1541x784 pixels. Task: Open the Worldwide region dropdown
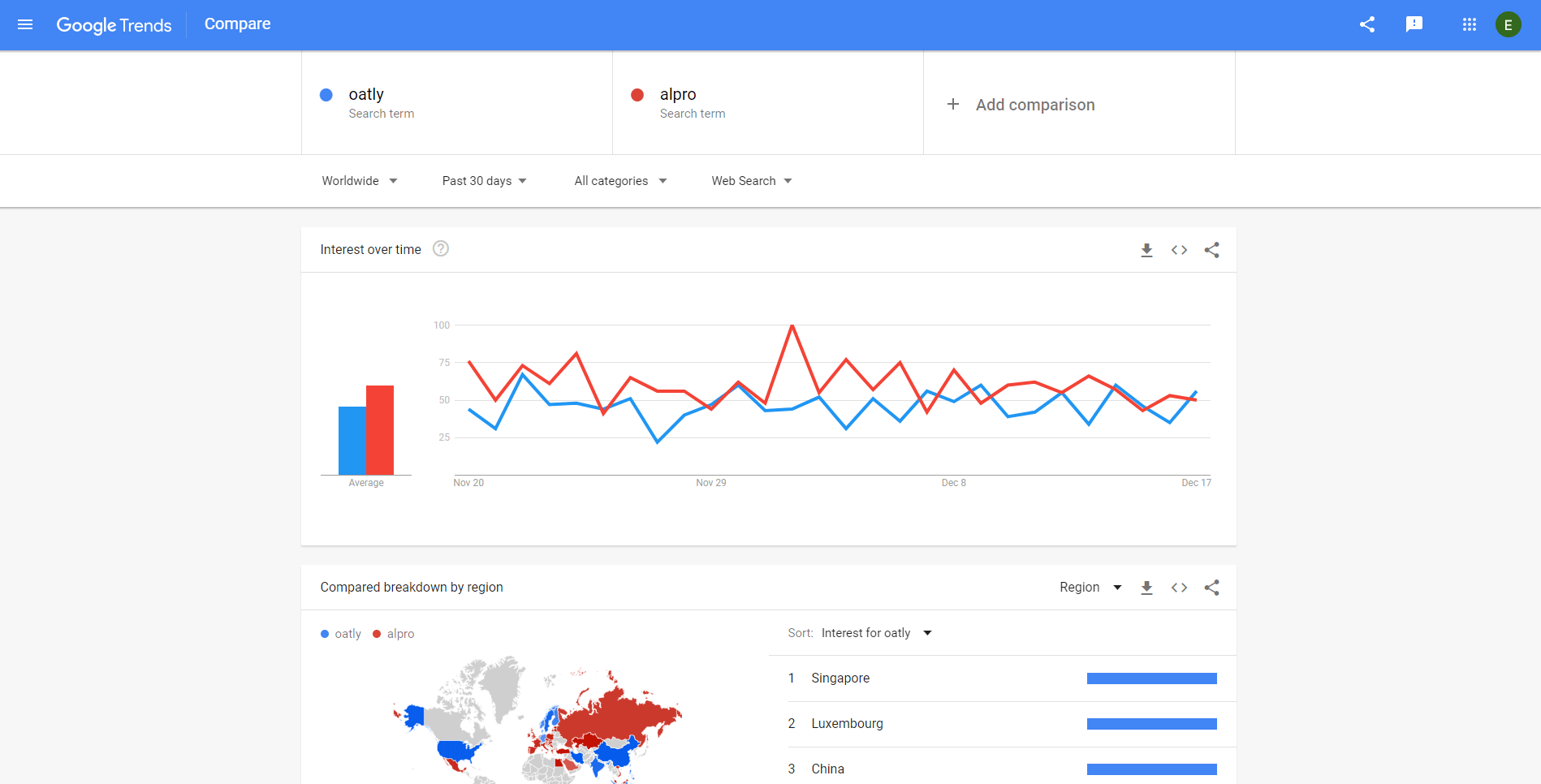point(360,181)
